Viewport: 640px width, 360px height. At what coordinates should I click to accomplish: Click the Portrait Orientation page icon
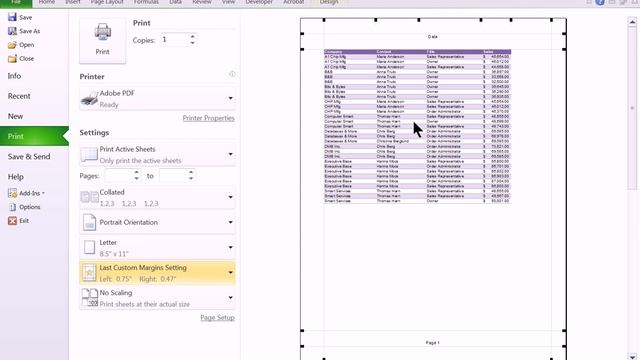[x=89, y=222]
